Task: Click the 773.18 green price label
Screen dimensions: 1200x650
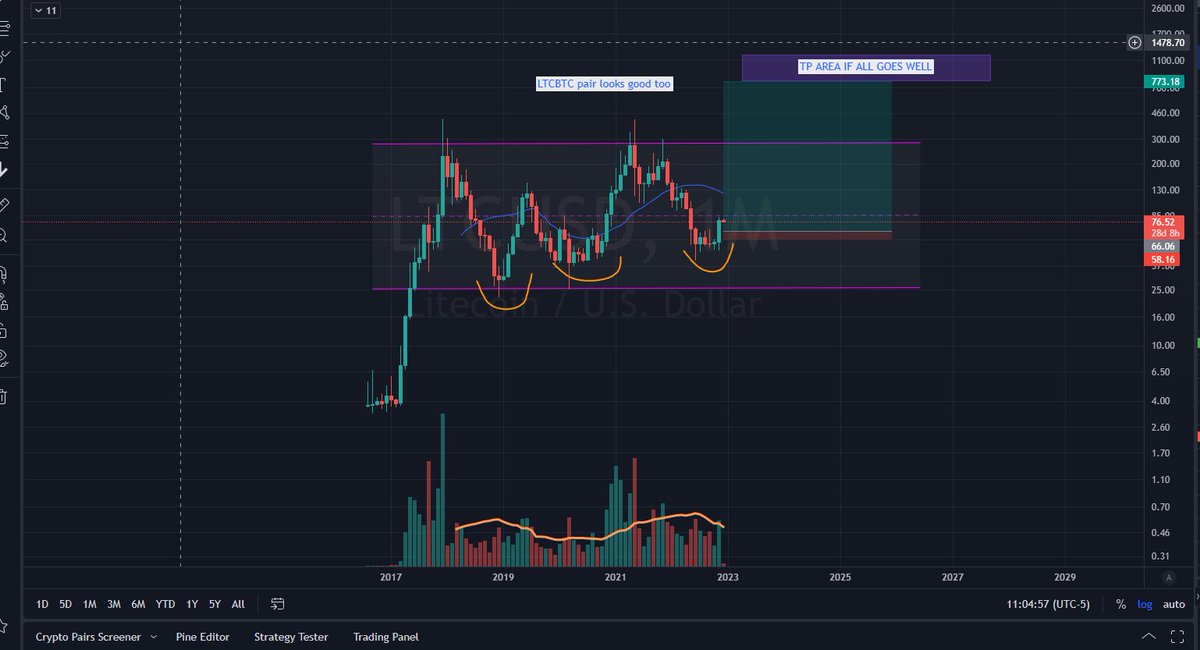Action: pyautogui.click(x=1163, y=81)
